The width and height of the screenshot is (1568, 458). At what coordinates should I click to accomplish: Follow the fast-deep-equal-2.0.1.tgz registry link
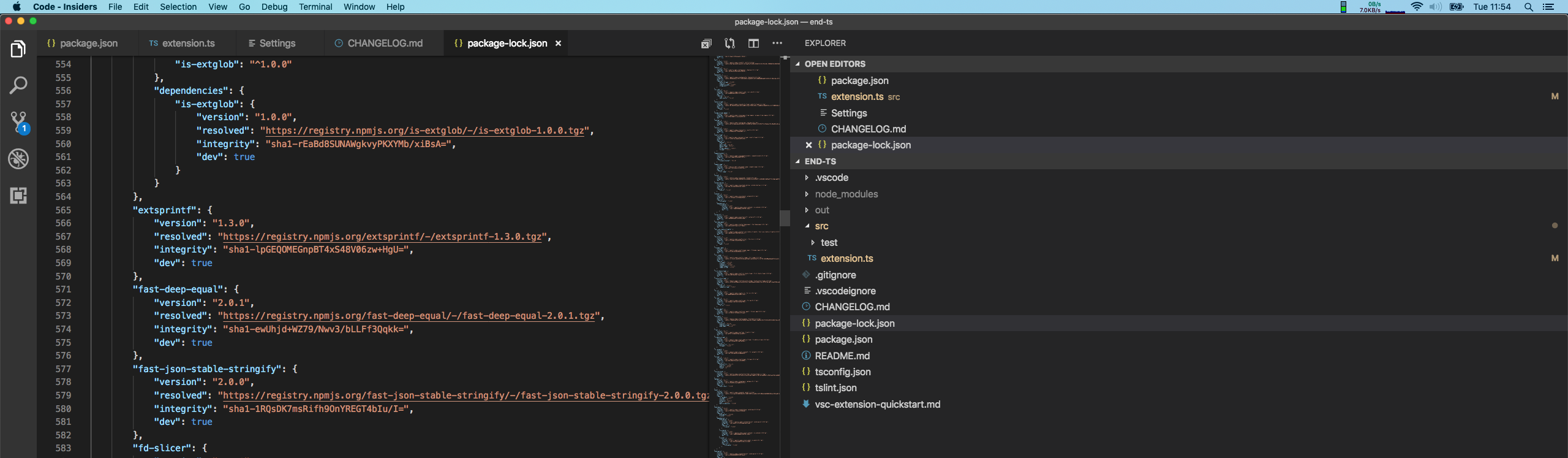pyautogui.click(x=409, y=316)
